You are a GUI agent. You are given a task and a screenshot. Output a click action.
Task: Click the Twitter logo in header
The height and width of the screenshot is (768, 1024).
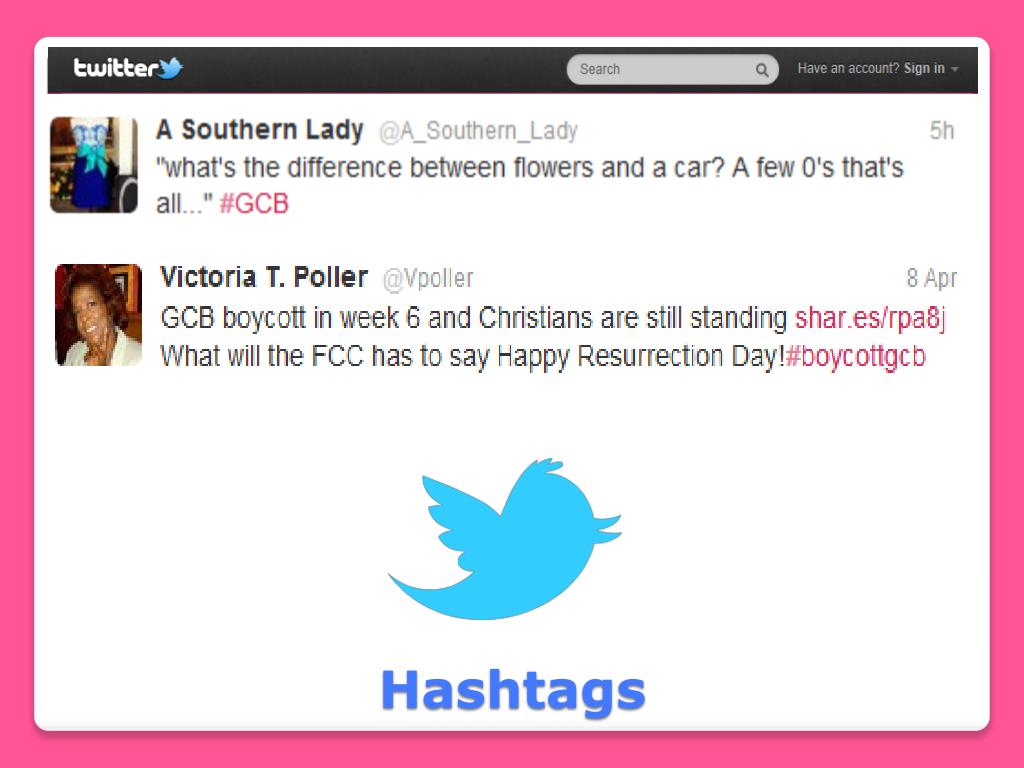128,68
